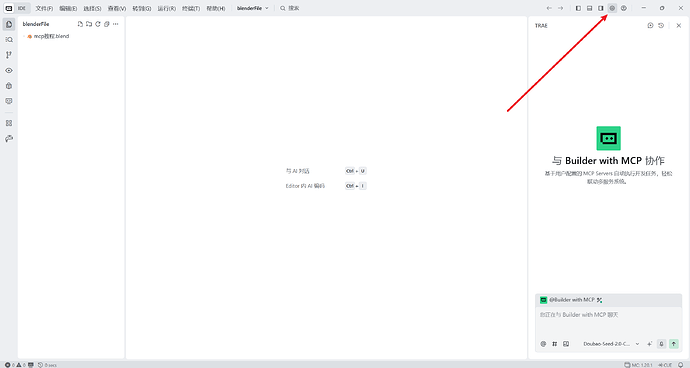
Task: Open the Explorer view in activity bar
Action: pyautogui.click(x=9, y=24)
